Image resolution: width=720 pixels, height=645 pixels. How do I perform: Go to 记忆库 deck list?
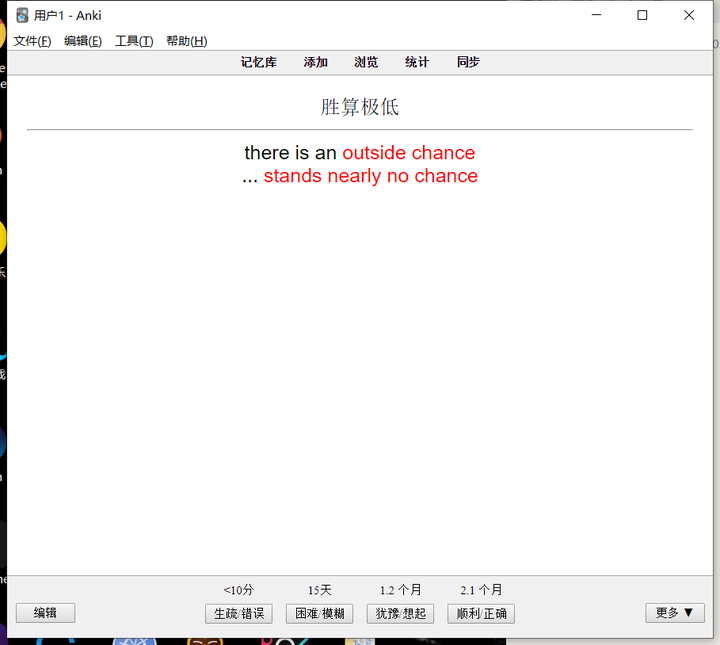(259, 62)
